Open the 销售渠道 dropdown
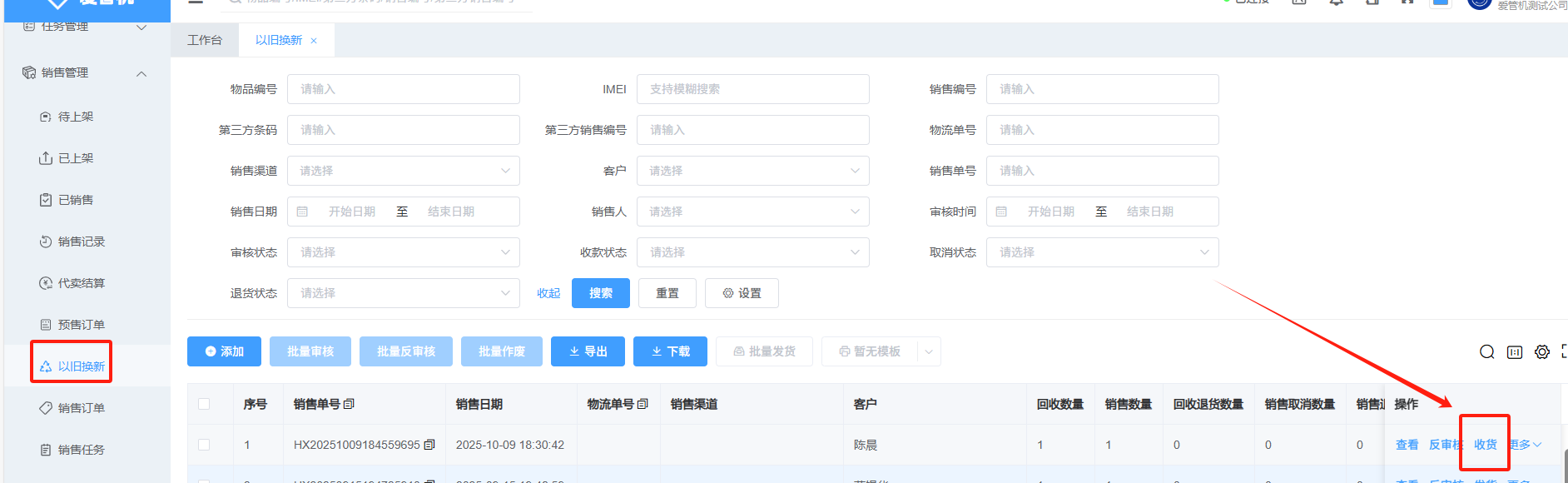The width and height of the screenshot is (1568, 483). click(x=403, y=171)
